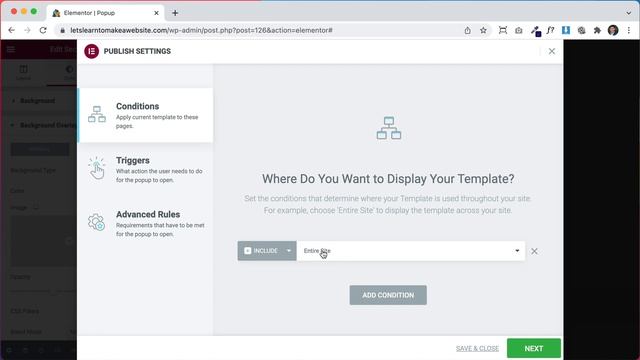640x360 pixels.
Task: Click the Conditions hierarchy icon in sidebar
Action: click(97, 114)
